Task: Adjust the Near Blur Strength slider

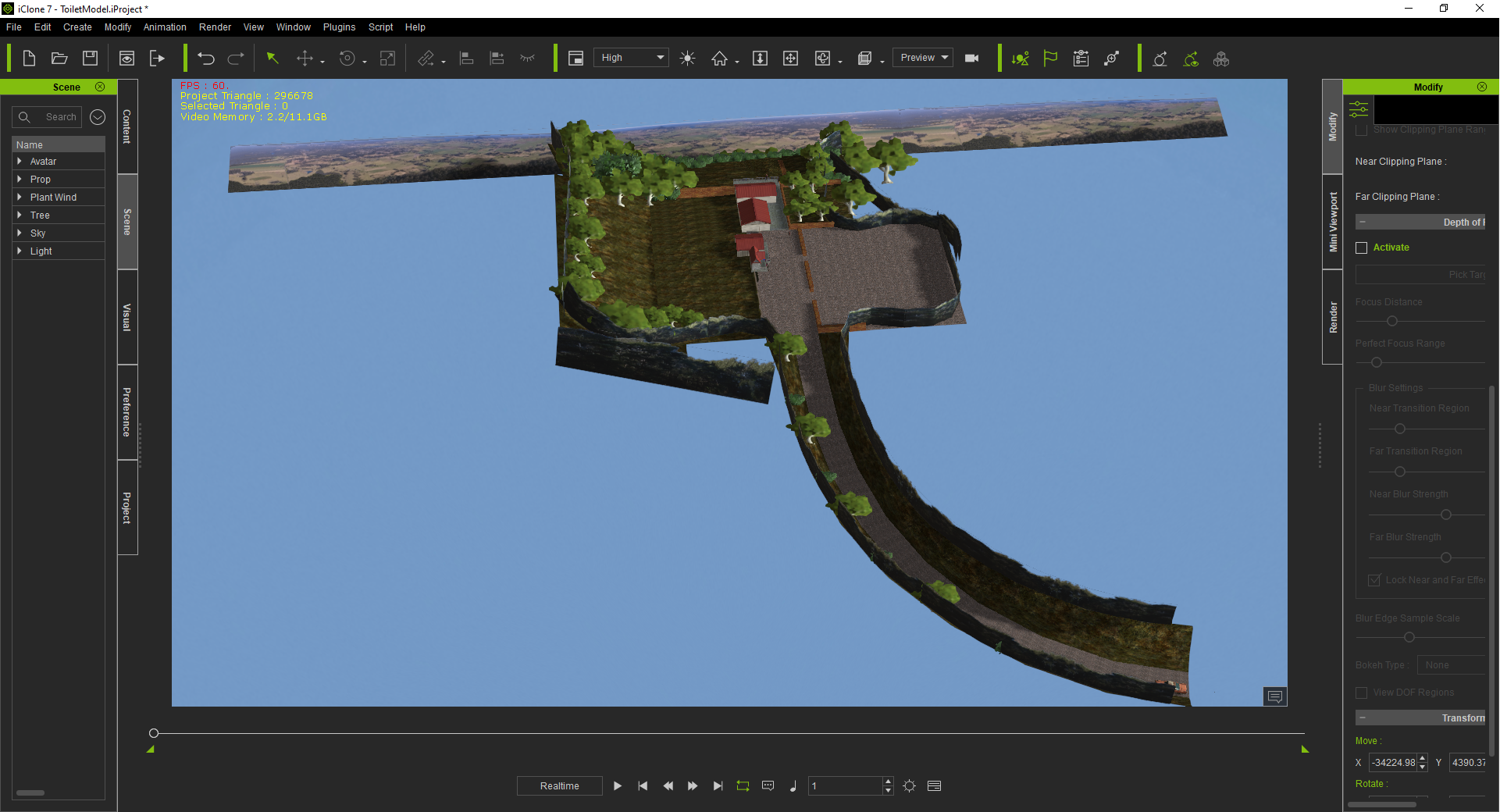Action: pos(1446,515)
